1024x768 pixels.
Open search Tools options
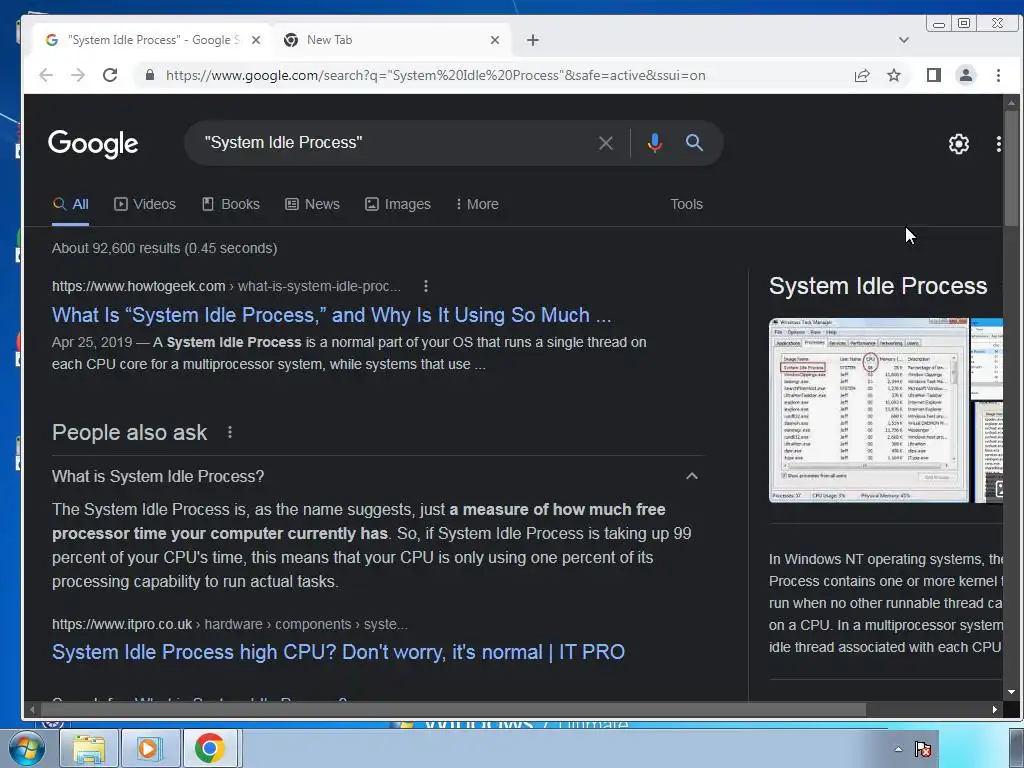(686, 204)
